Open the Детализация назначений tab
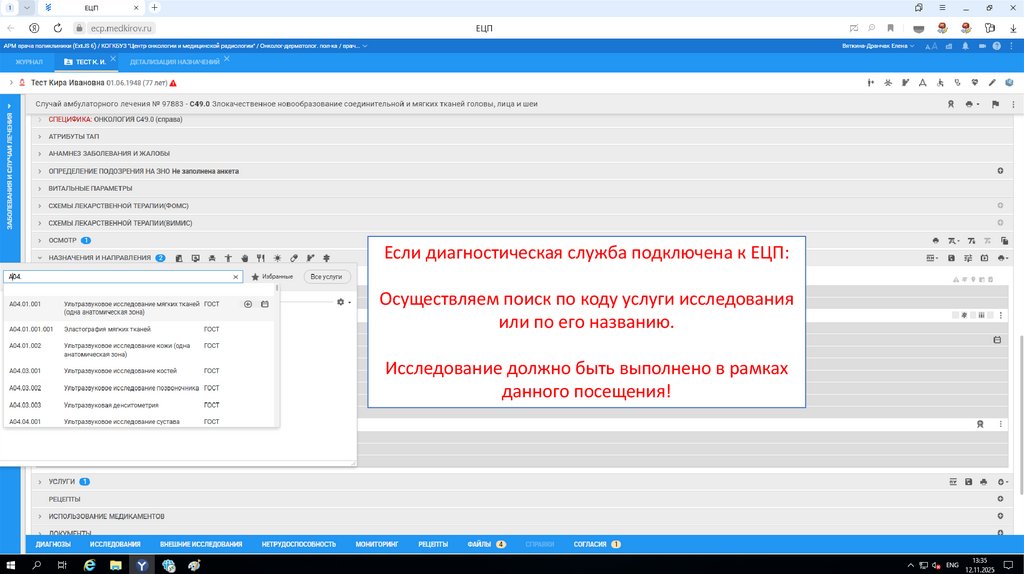Screen dimensions: 1024x574 point(174,62)
